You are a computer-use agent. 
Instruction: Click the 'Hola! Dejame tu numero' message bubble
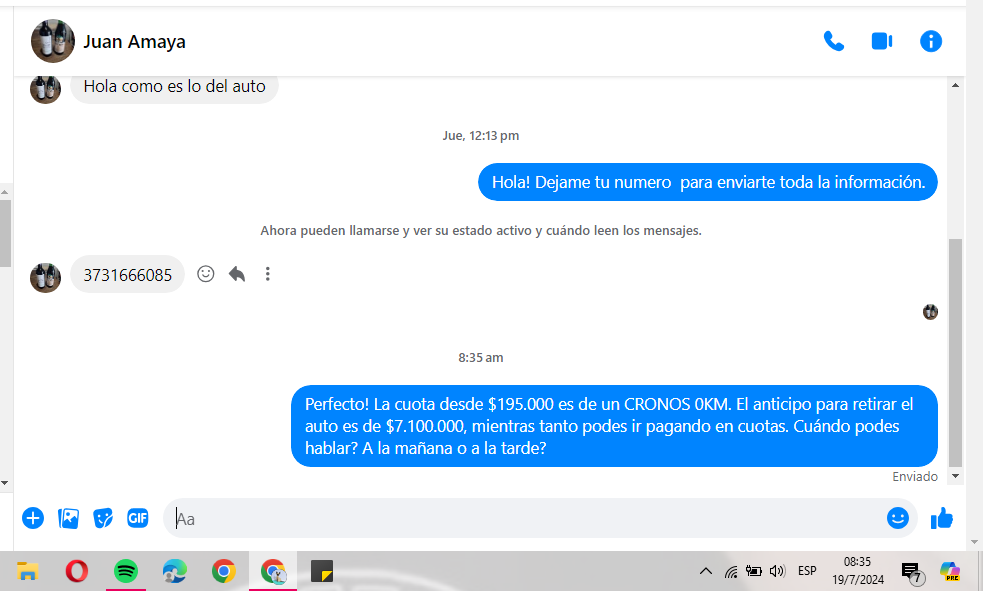point(708,182)
